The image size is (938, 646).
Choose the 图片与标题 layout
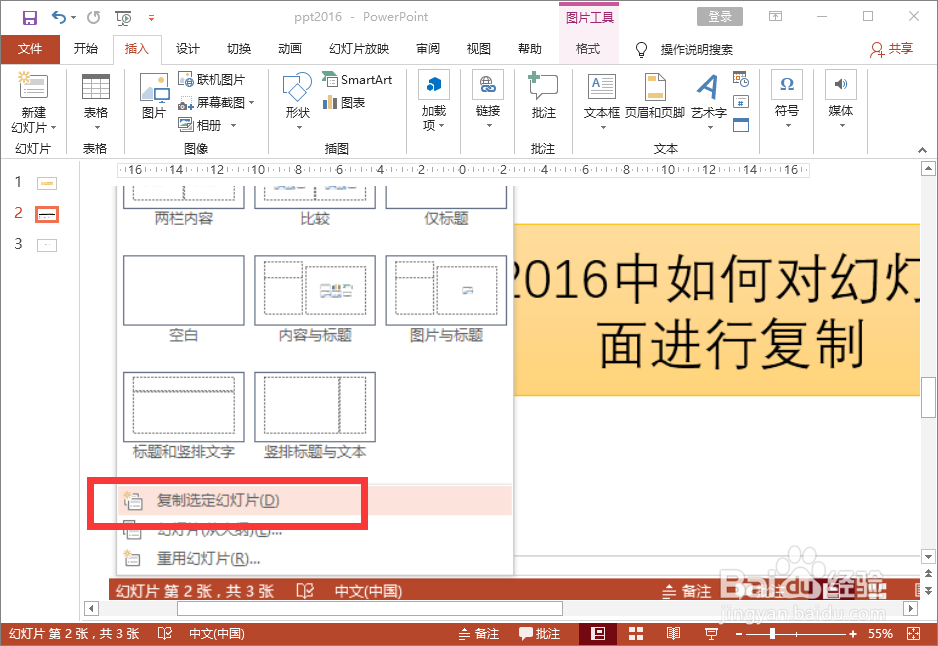(446, 299)
